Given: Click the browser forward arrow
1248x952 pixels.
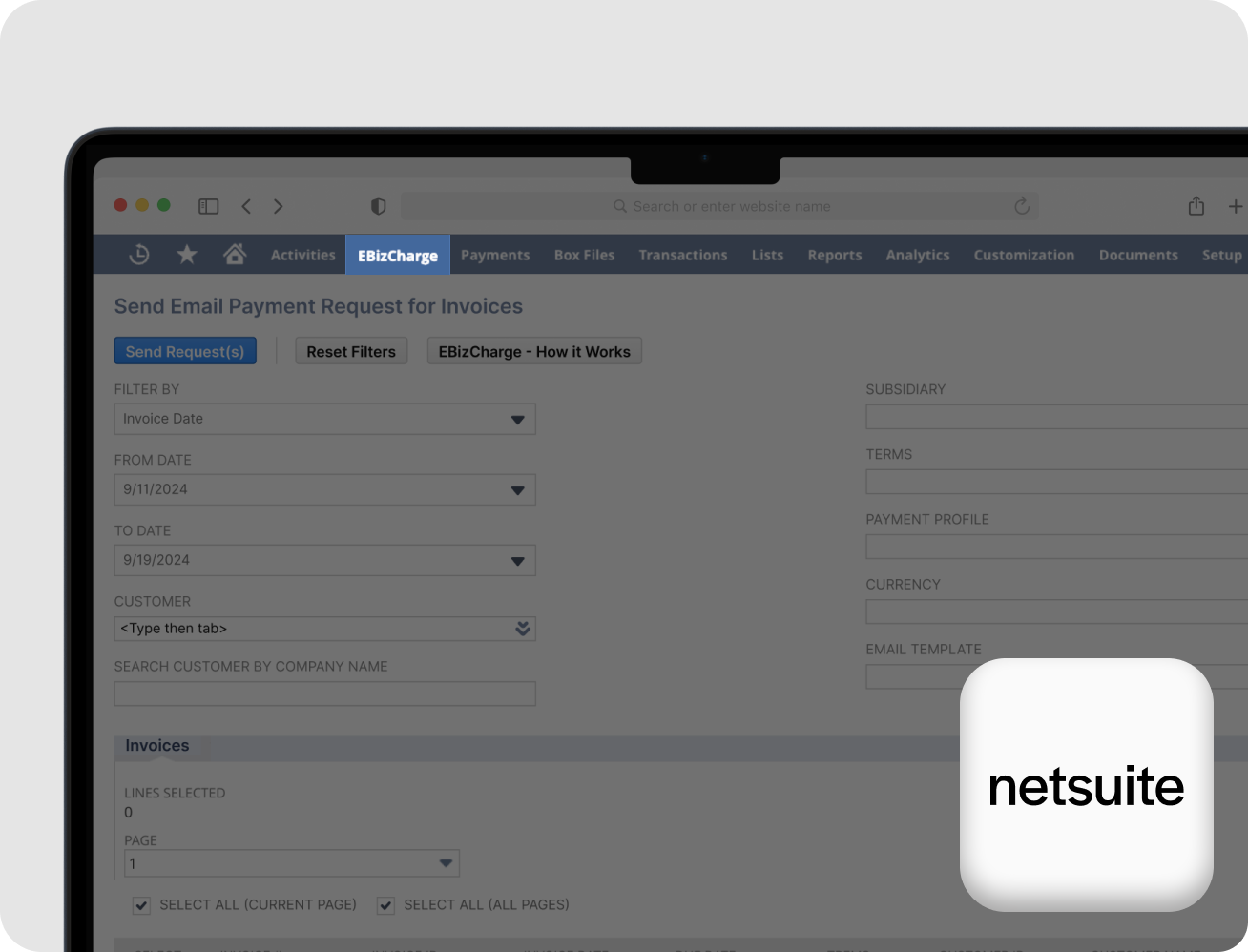Looking at the screenshot, I should pos(279,206).
